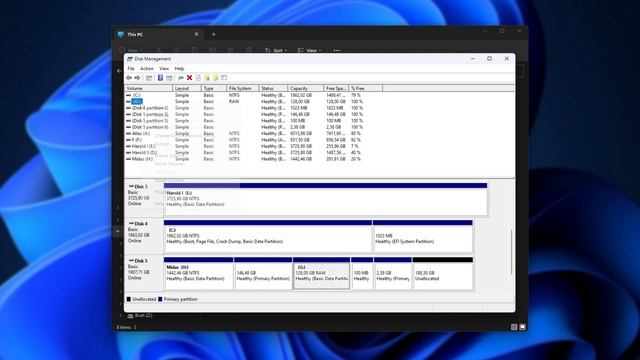Switch to details view icon in File Explorer status bar

514,327
